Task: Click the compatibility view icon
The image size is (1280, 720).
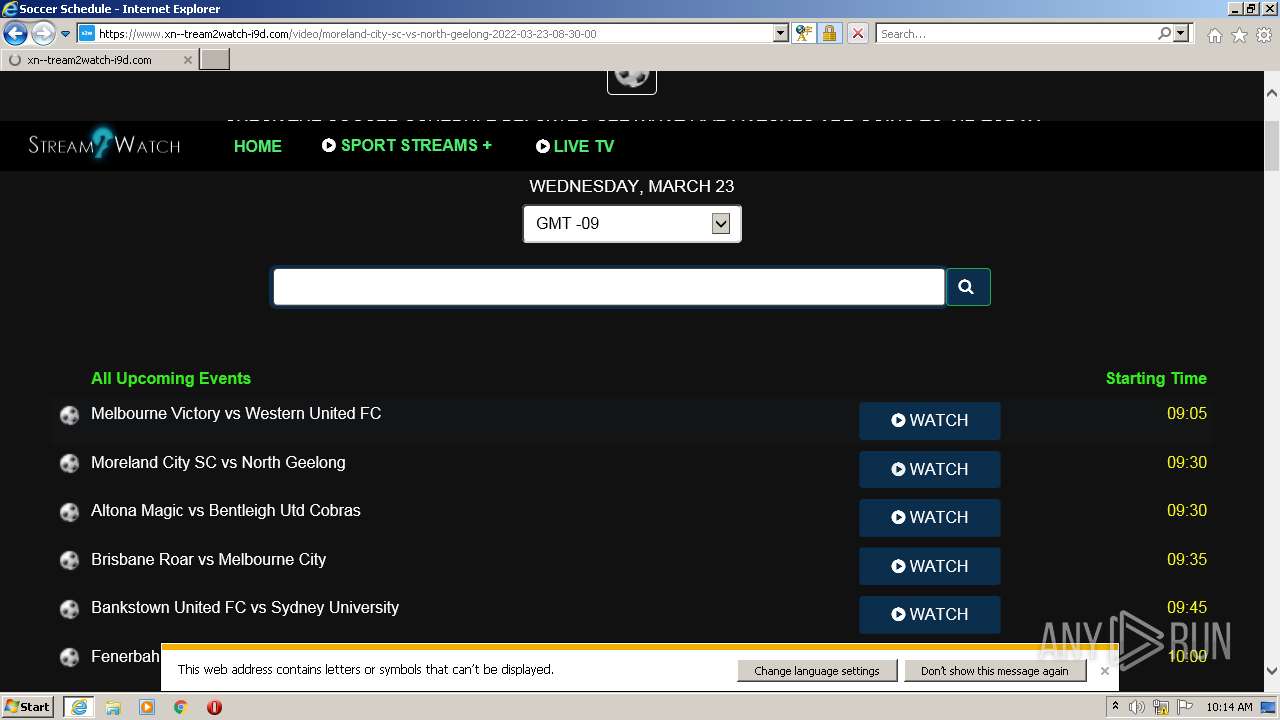Action: click(x=803, y=34)
